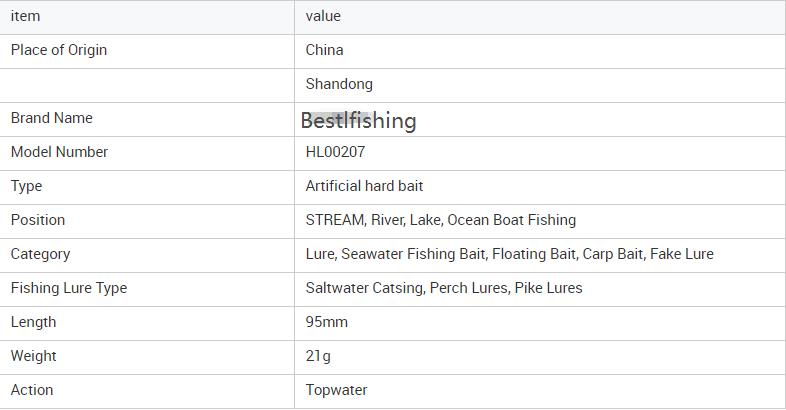Click 'Artificial hard bait' value
Viewport: 786px width, 410px height.
tap(364, 186)
